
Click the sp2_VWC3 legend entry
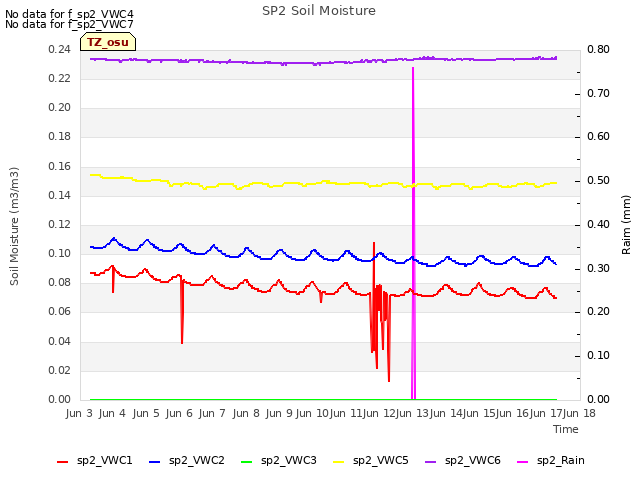[279, 461]
